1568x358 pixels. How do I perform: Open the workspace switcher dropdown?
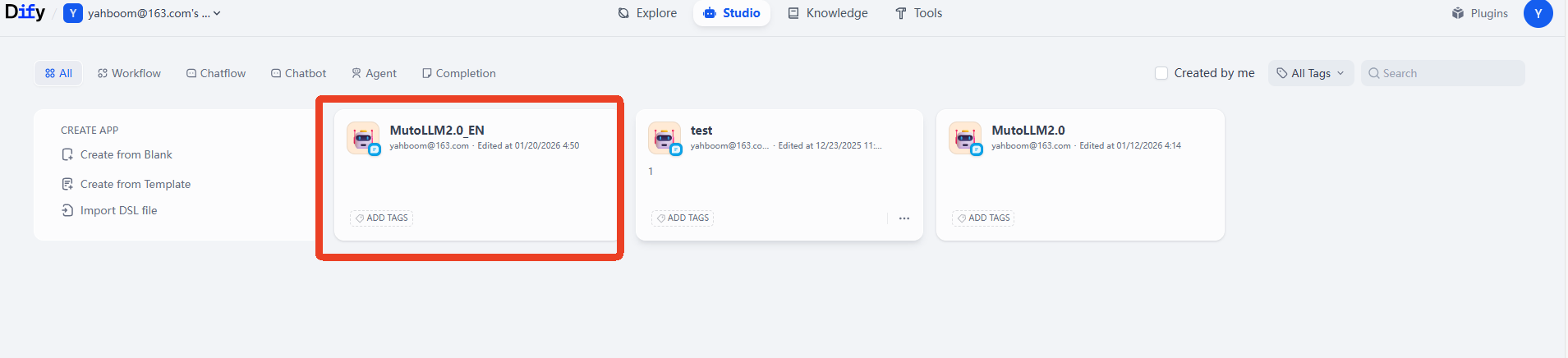(x=143, y=13)
